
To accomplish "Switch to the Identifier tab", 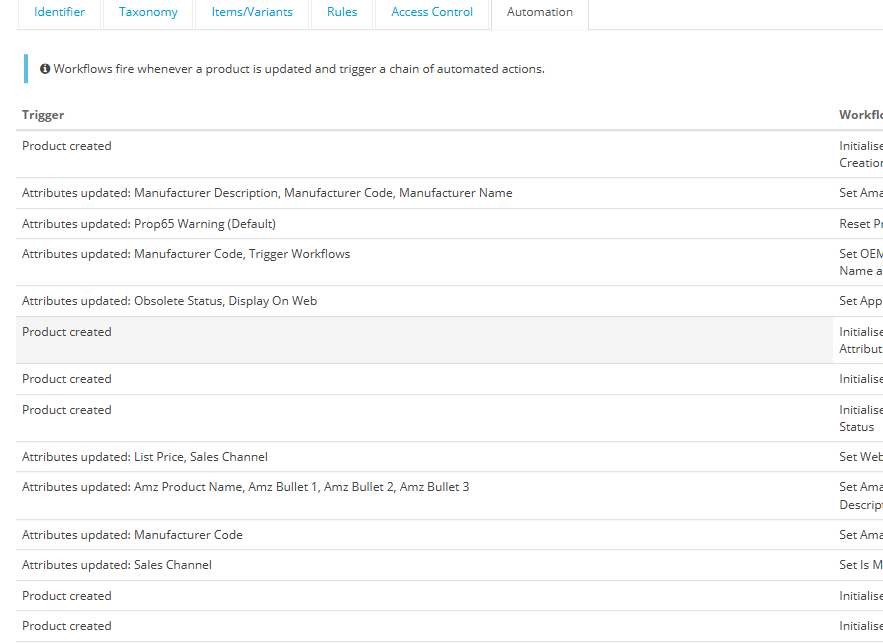I will coord(59,13).
